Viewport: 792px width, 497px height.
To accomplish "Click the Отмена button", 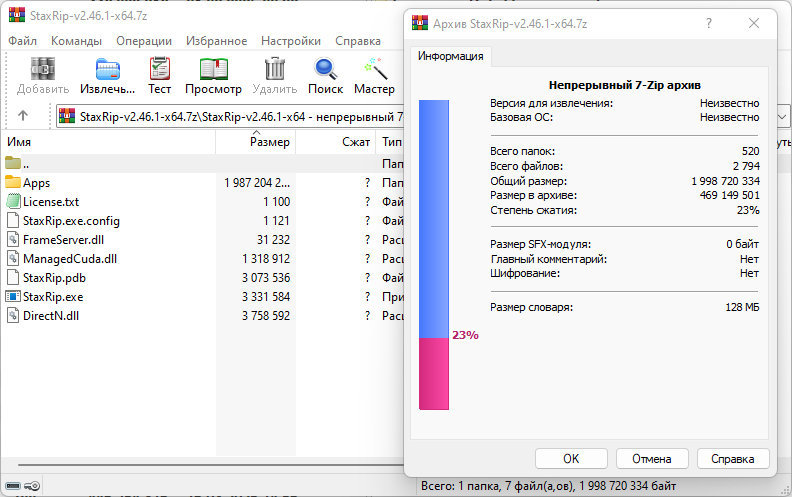I will click(x=652, y=459).
